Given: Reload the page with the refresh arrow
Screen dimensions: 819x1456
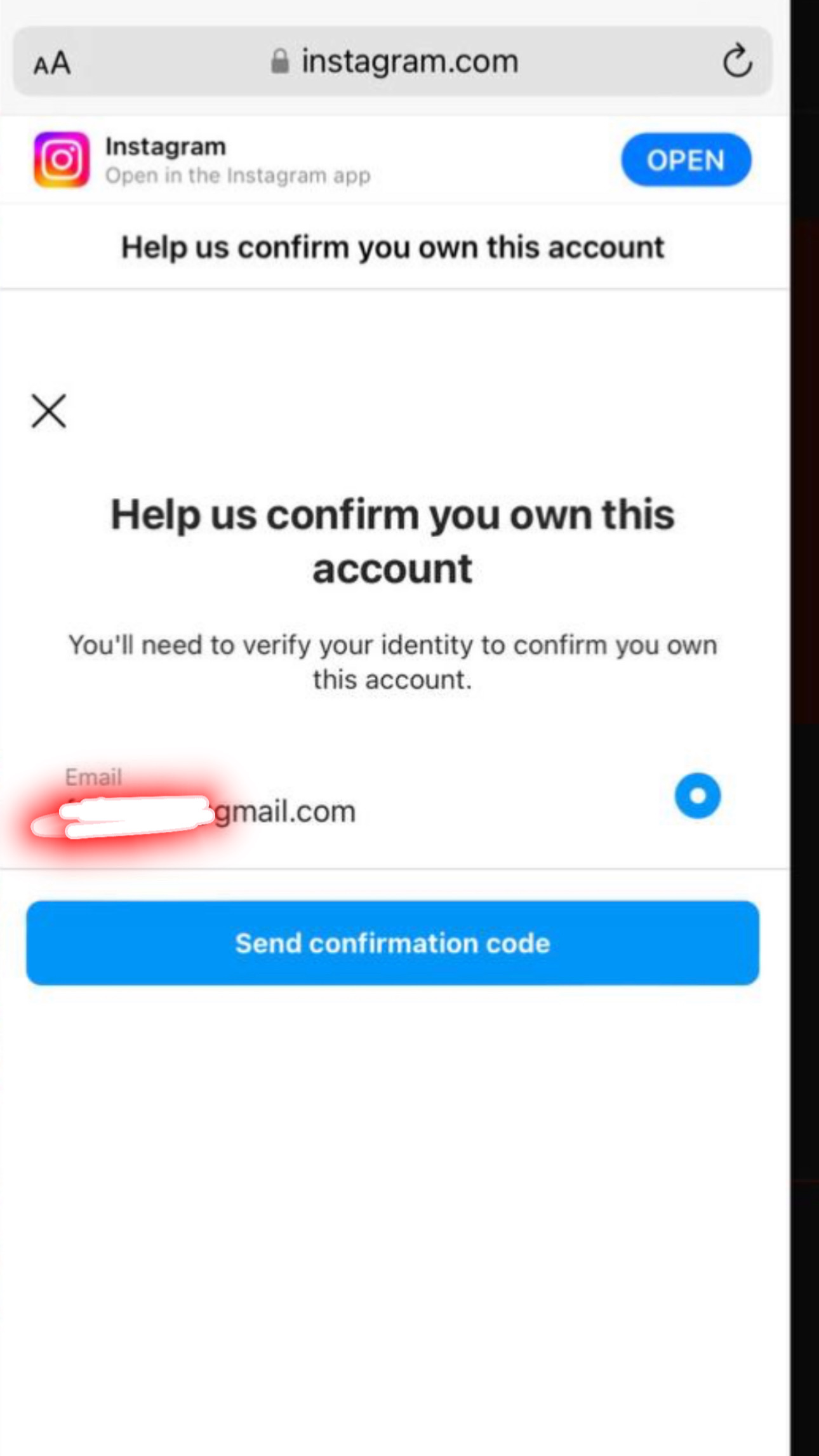Looking at the screenshot, I should (x=737, y=61).
